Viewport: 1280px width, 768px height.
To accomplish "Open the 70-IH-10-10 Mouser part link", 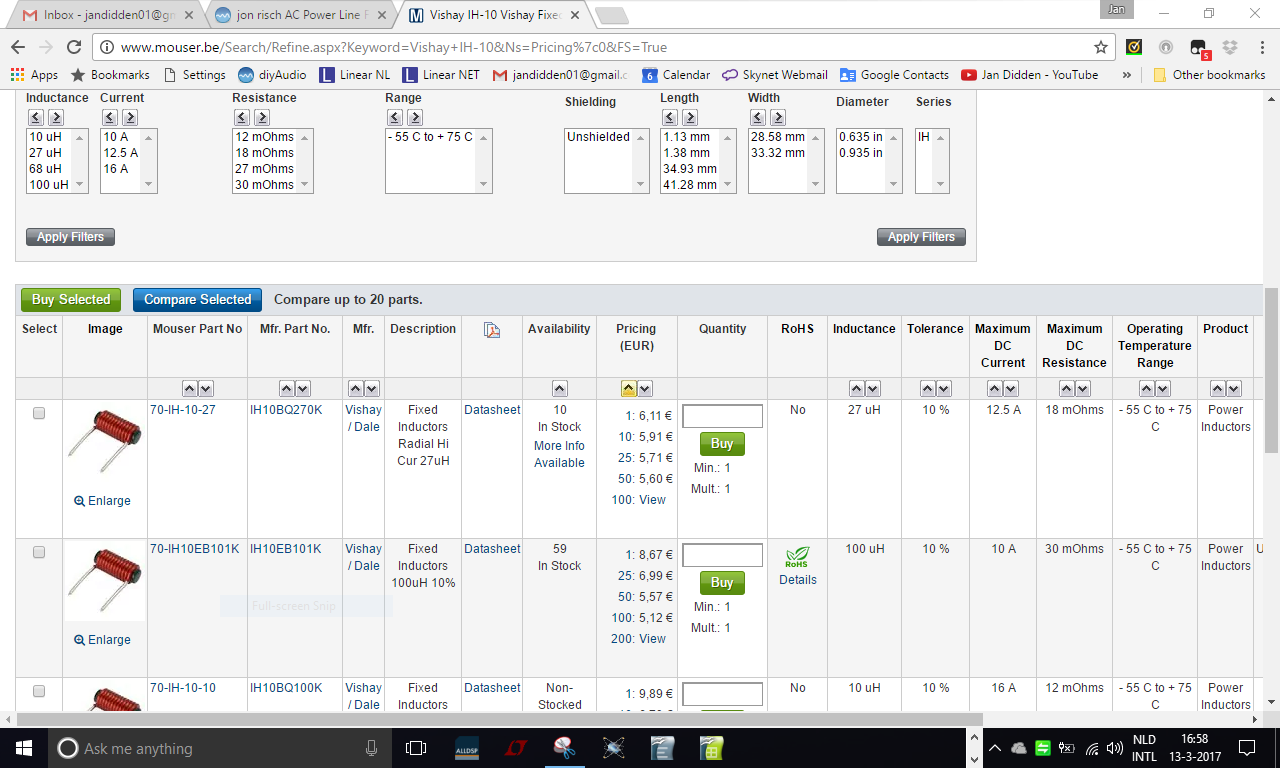I will click(183, 688).
